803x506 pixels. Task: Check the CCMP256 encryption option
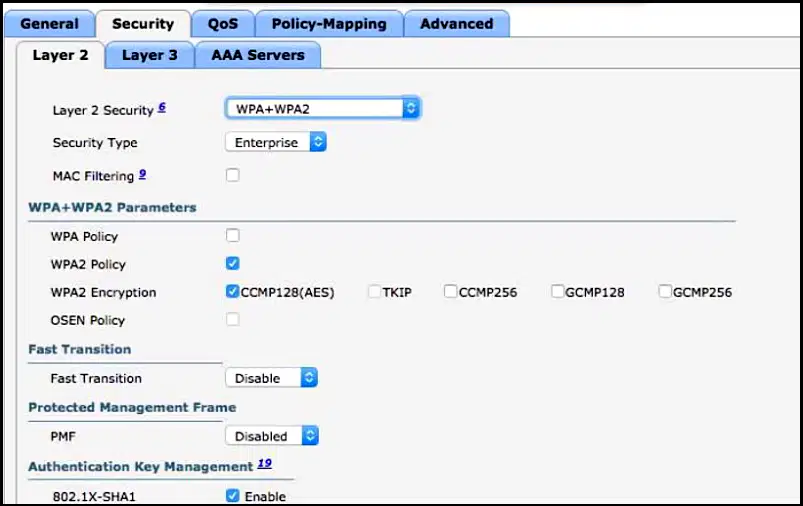coord(451,291)
